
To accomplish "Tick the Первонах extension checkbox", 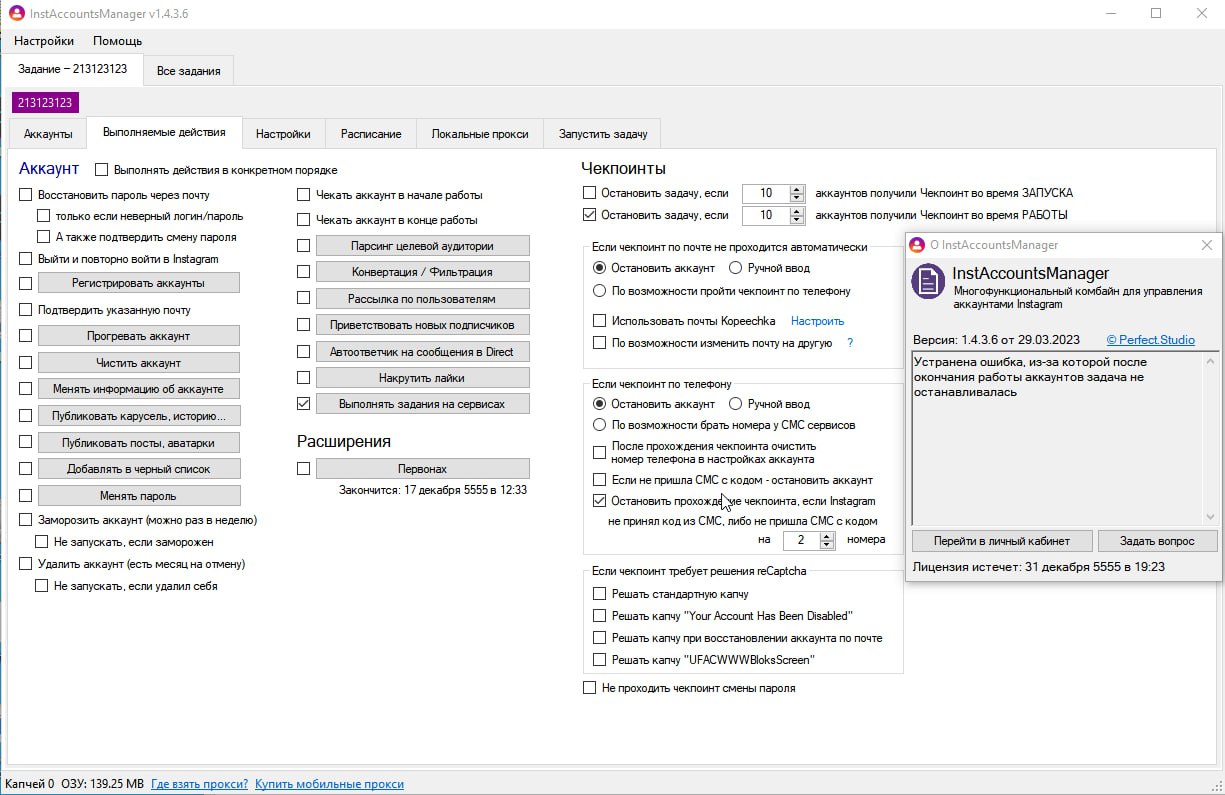I will click(x=304, y=468).
